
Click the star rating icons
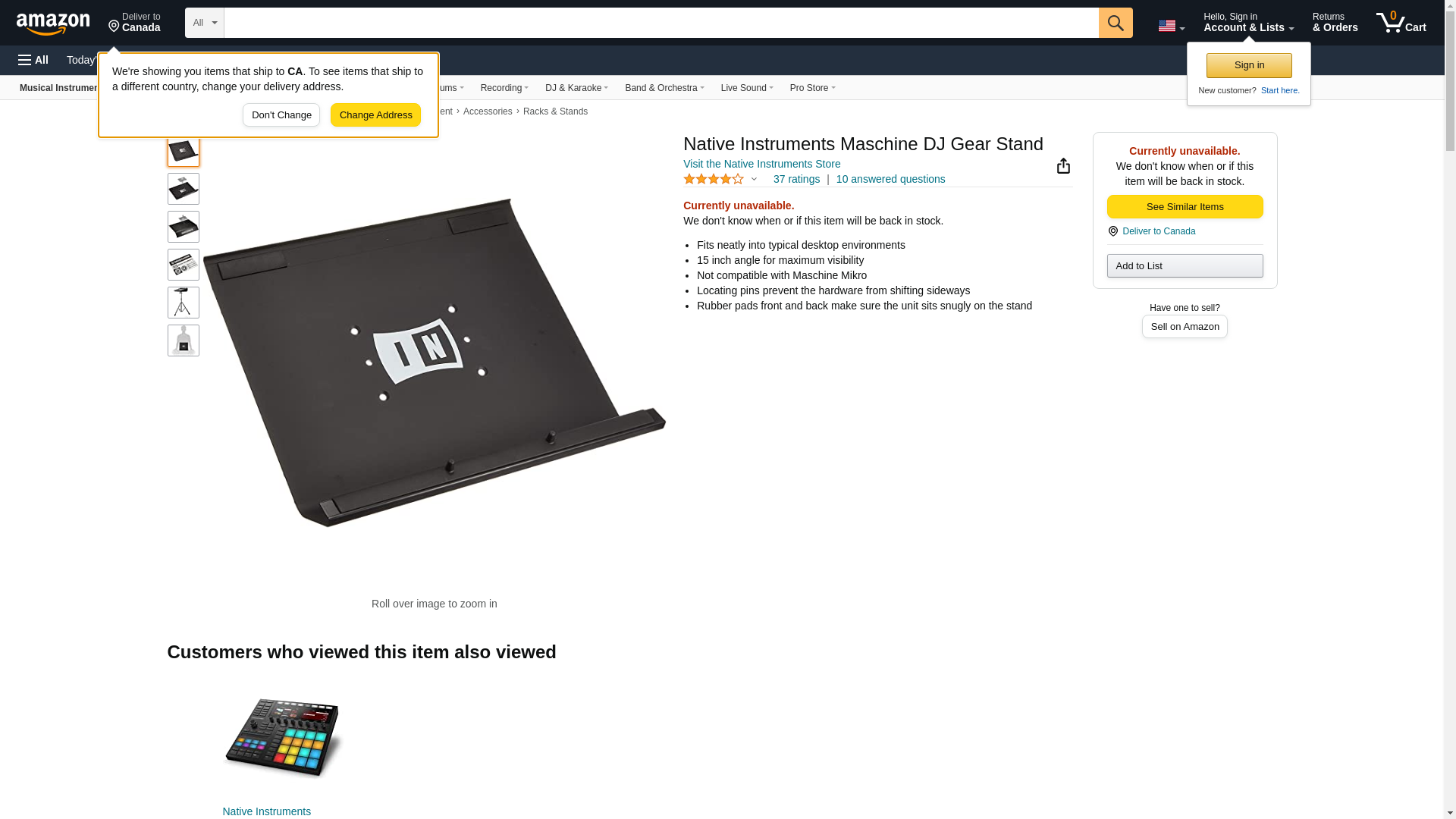coord(714,179)
